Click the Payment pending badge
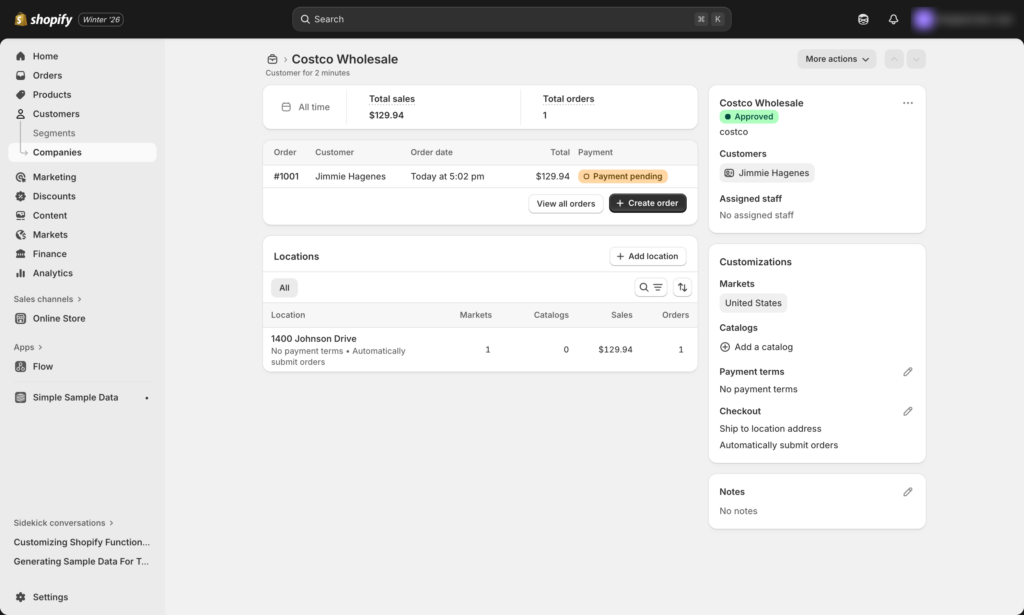Screen dimensions: 1024x615 [622, 176]
